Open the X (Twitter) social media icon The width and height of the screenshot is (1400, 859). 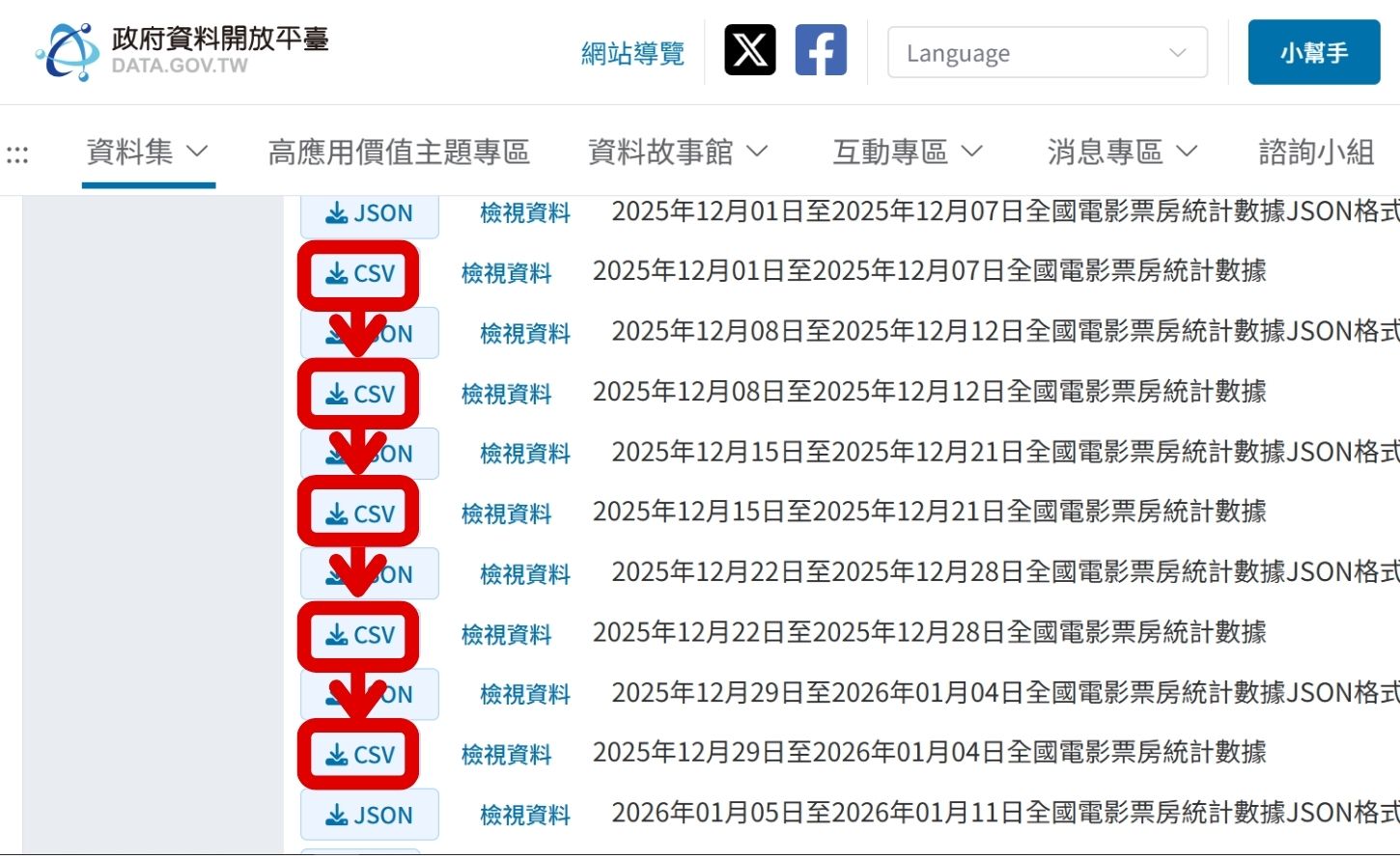click(748, 50)
